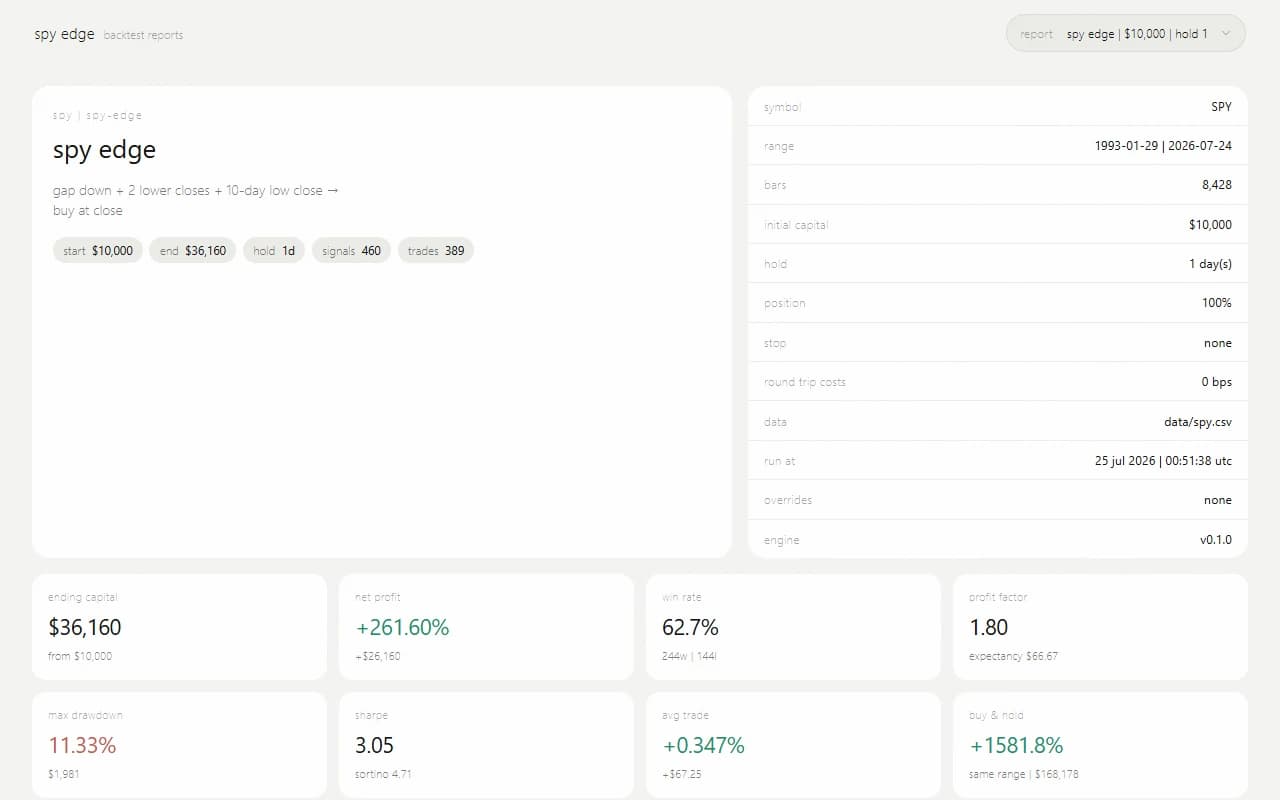This screenshot has width=1280, height=800.
Task: Click the overrides row value 'none'
Action: (x=1218, y=500)
